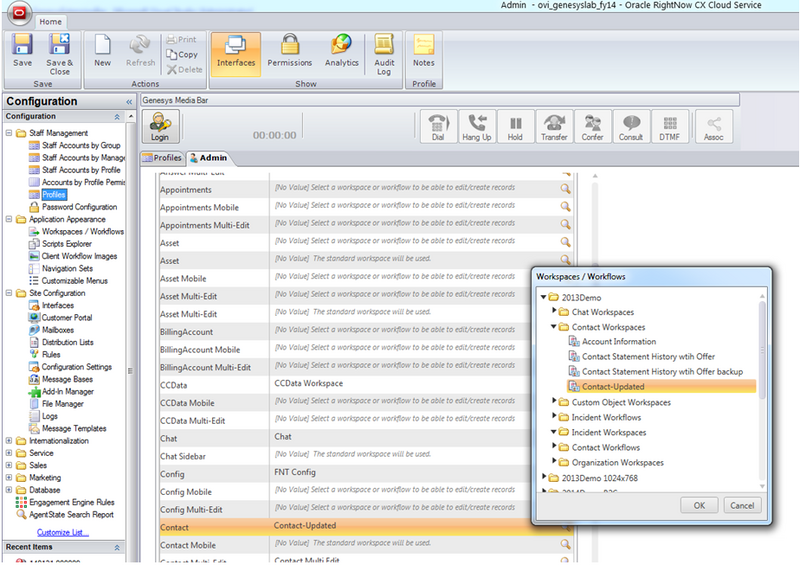Screen dimensions: 800x565
Task: Cancel the Workspaces / Workflows dialog
Action: click(742, 505)
